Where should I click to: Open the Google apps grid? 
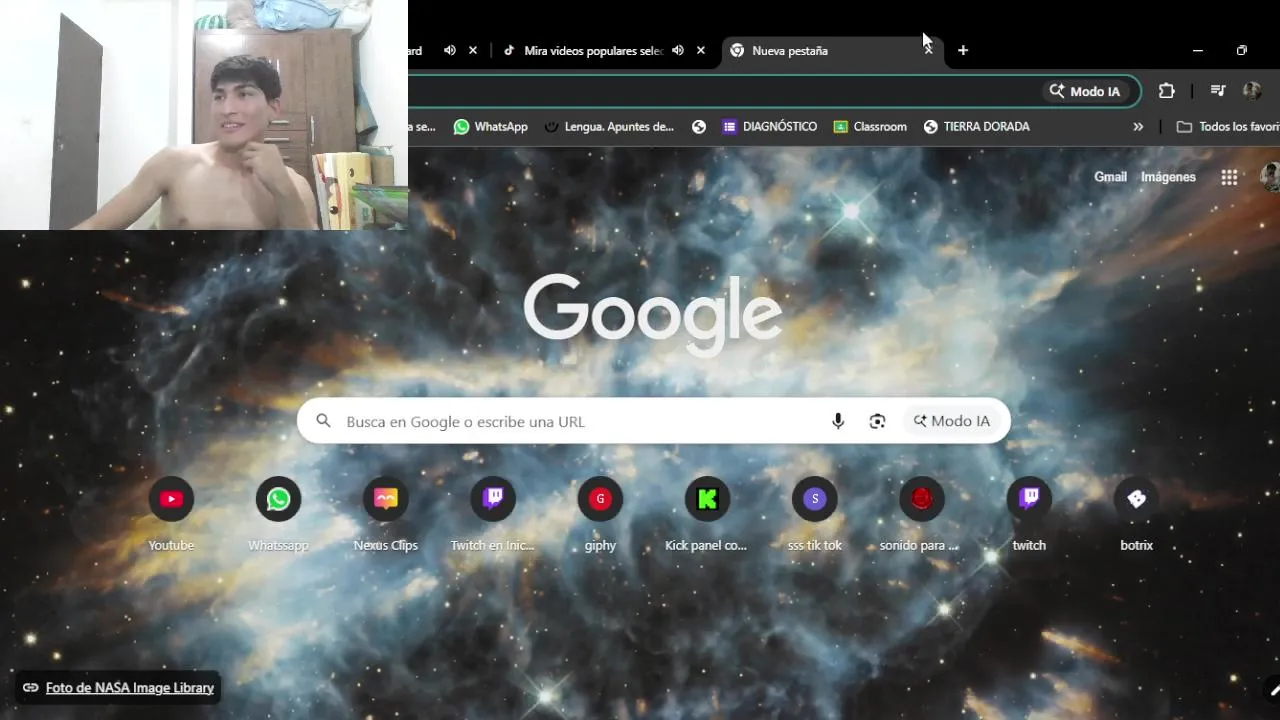(x=1229, y=177)
